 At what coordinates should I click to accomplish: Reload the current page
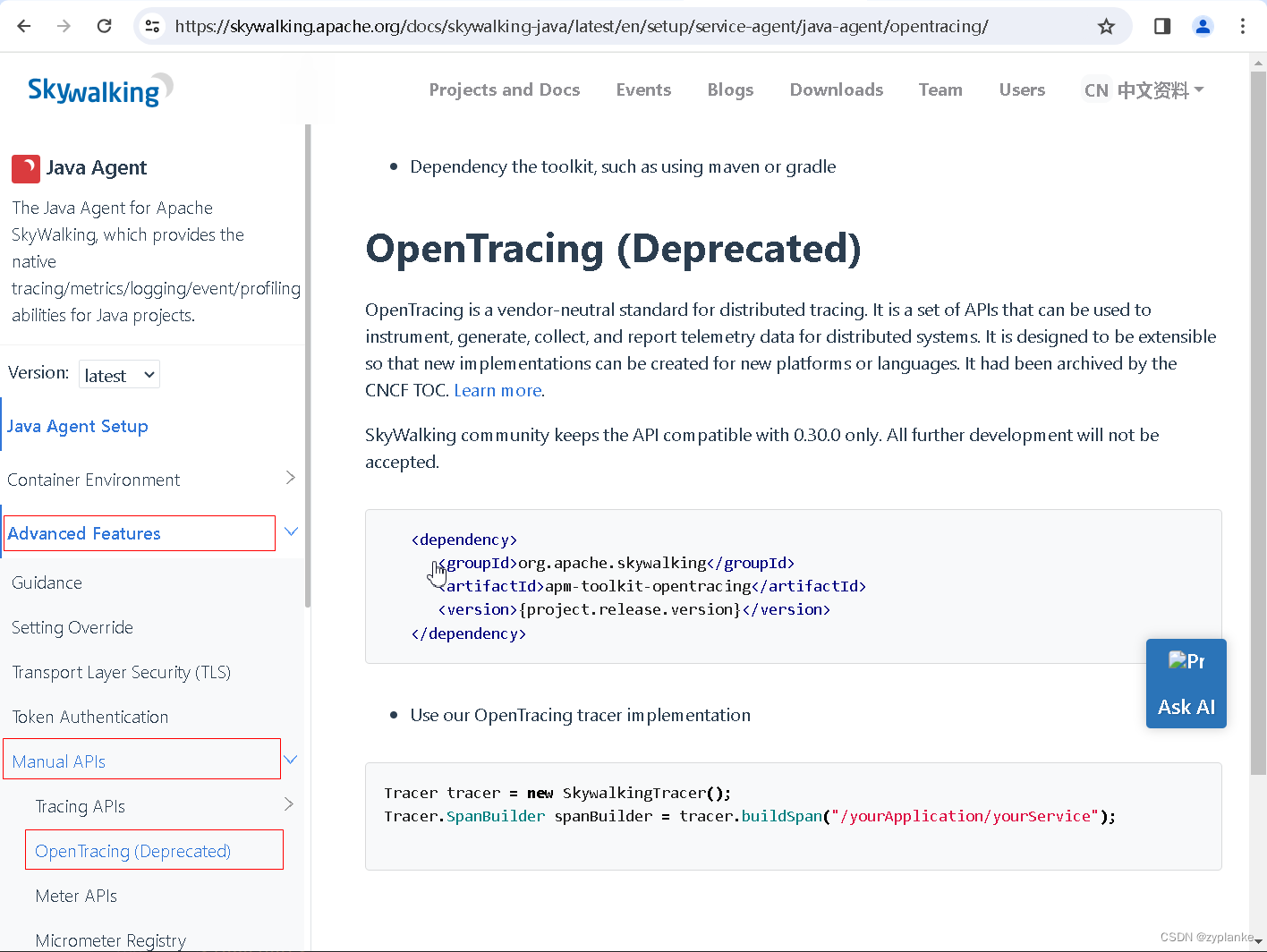click(x=104, y=26)
